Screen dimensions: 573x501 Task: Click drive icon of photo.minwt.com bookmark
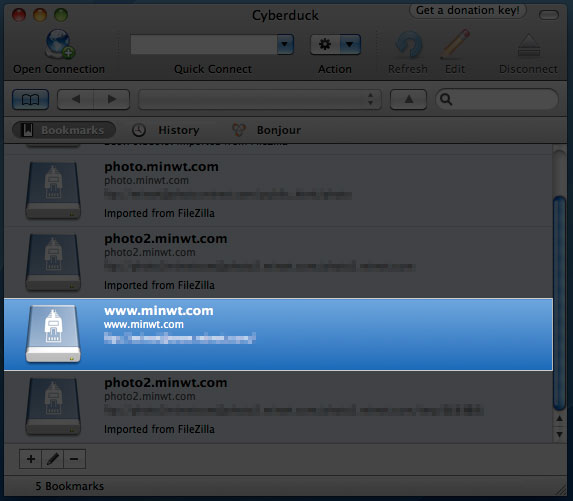tap(53, 190)
